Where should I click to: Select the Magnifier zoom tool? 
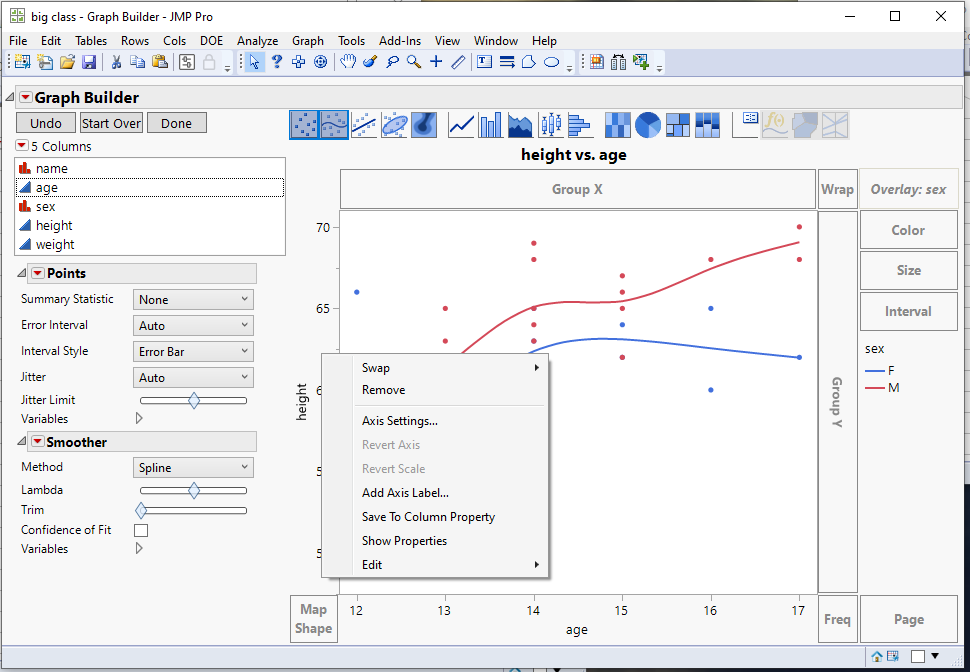click(x=413, y=61)
